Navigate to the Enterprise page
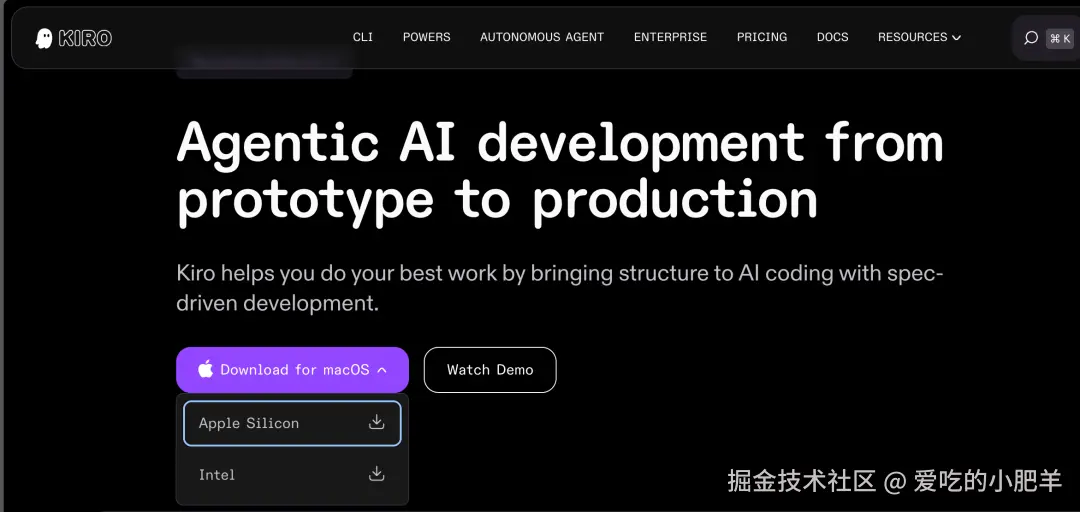The image size is (1080, 512). [670, 37]
